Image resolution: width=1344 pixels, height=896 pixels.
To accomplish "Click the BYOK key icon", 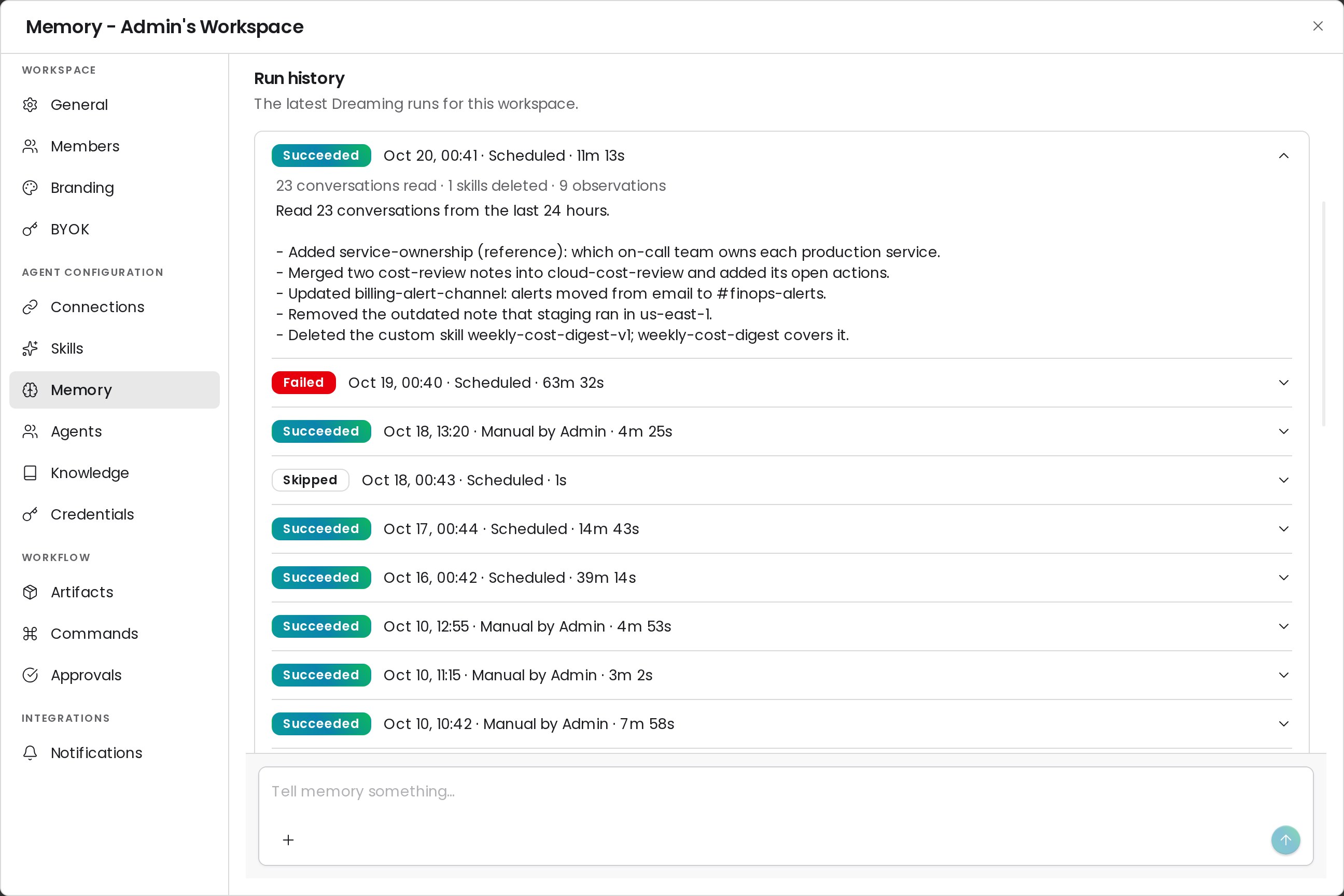I will (x=30, y=229).
